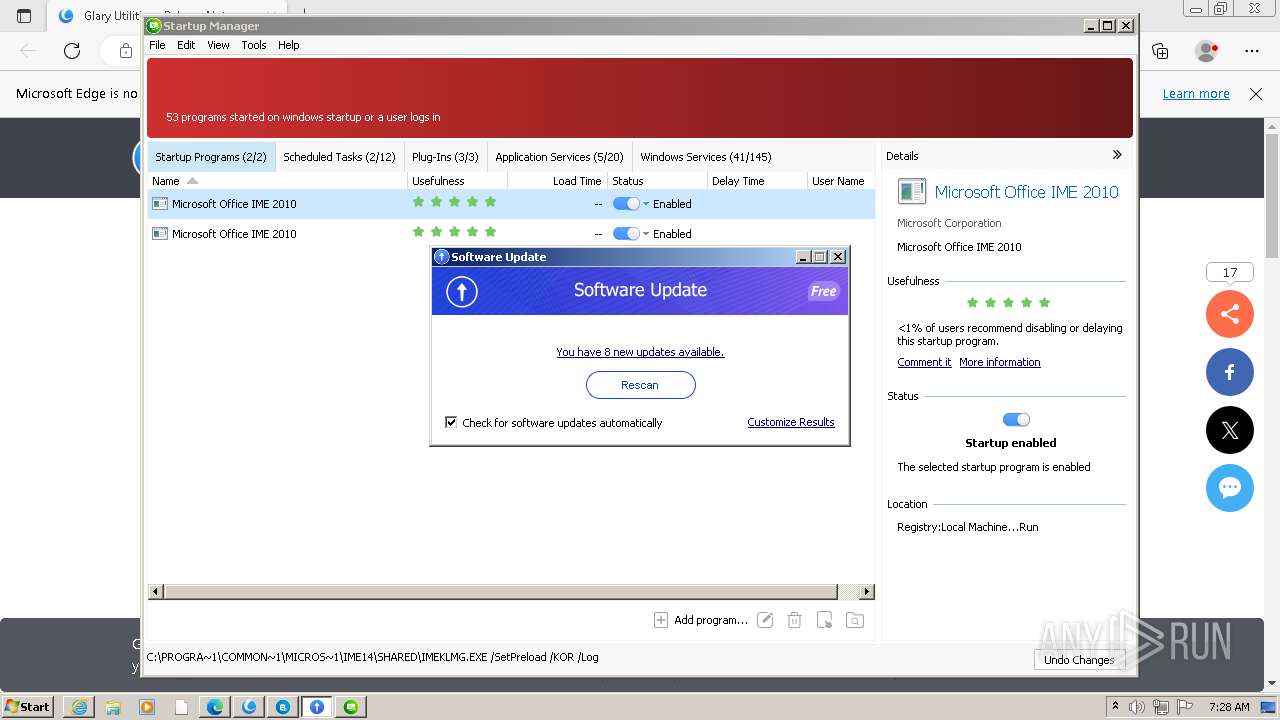Click the Add program plus icon
Viewport: 1280px width, 720px height.
pyautogui.click(x=660, y=620)
